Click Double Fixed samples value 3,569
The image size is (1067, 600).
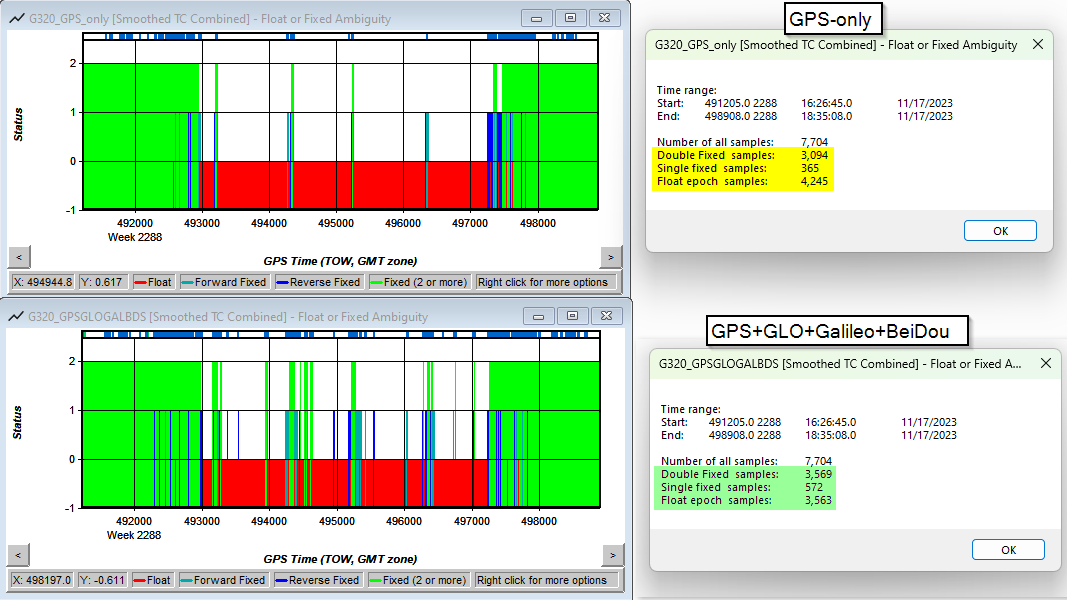coord(819,474)
